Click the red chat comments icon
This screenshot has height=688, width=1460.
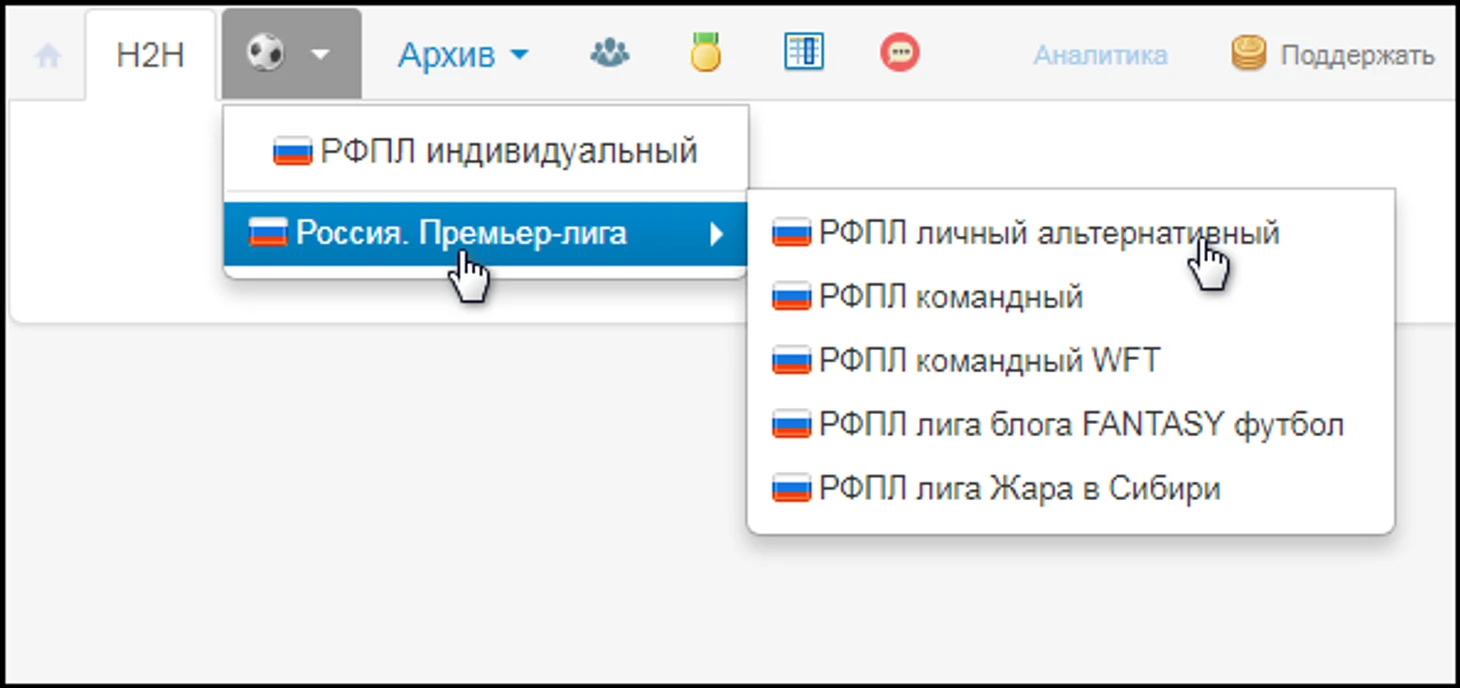pyautogui.click(x=898, y=50)
